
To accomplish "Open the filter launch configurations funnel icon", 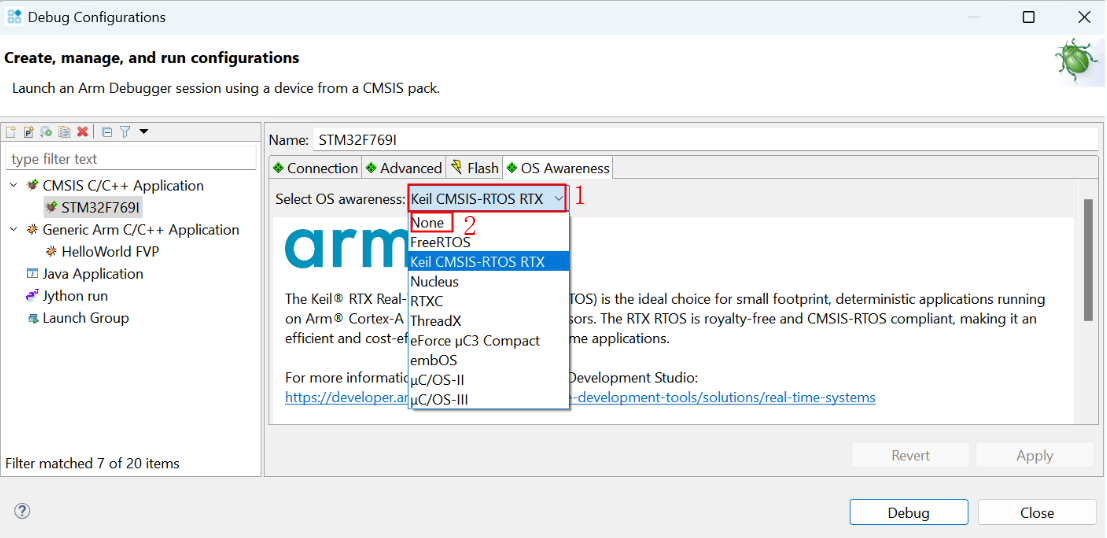I will tap(125, 132).
